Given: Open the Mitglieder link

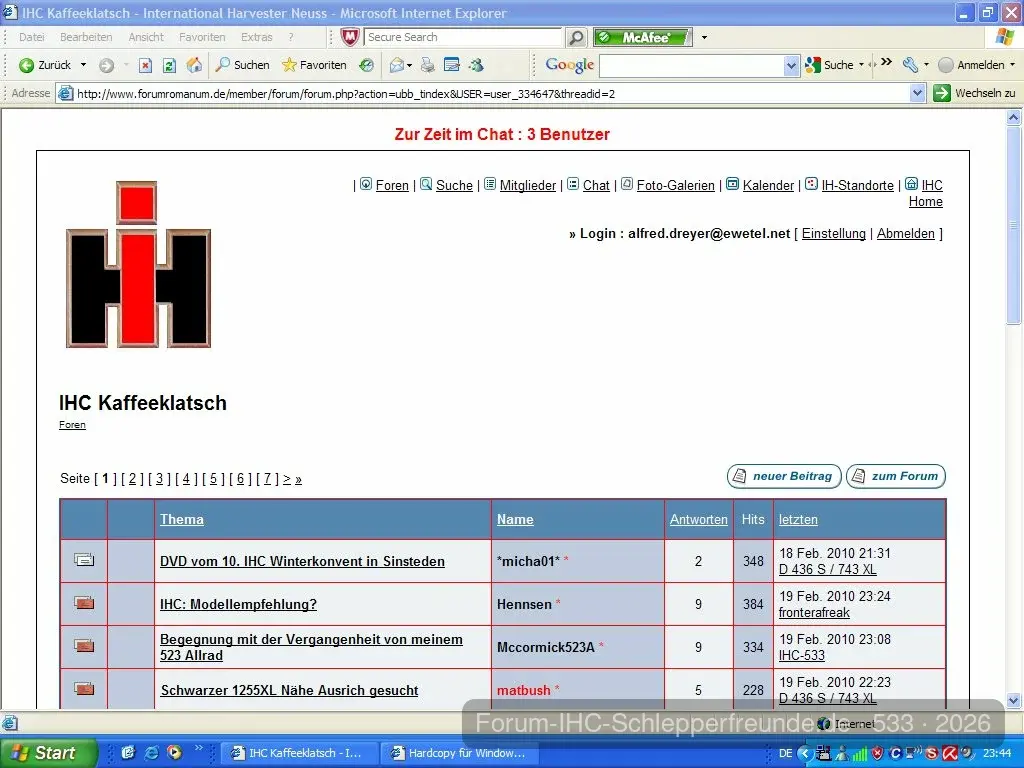Looking at the screenshot, I should [x=528, y=185].
